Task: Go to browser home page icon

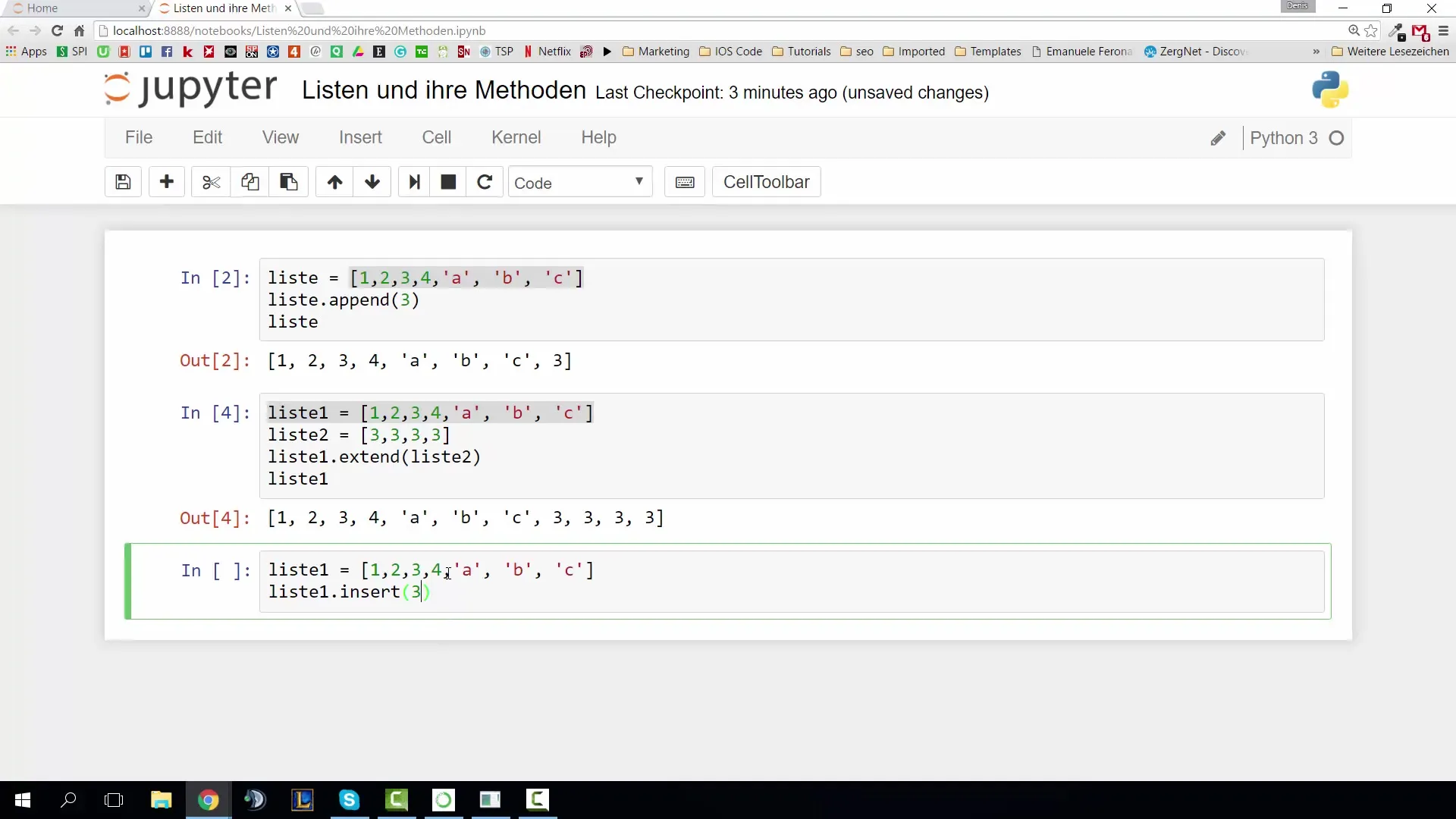Action: (x=79, y=31)
